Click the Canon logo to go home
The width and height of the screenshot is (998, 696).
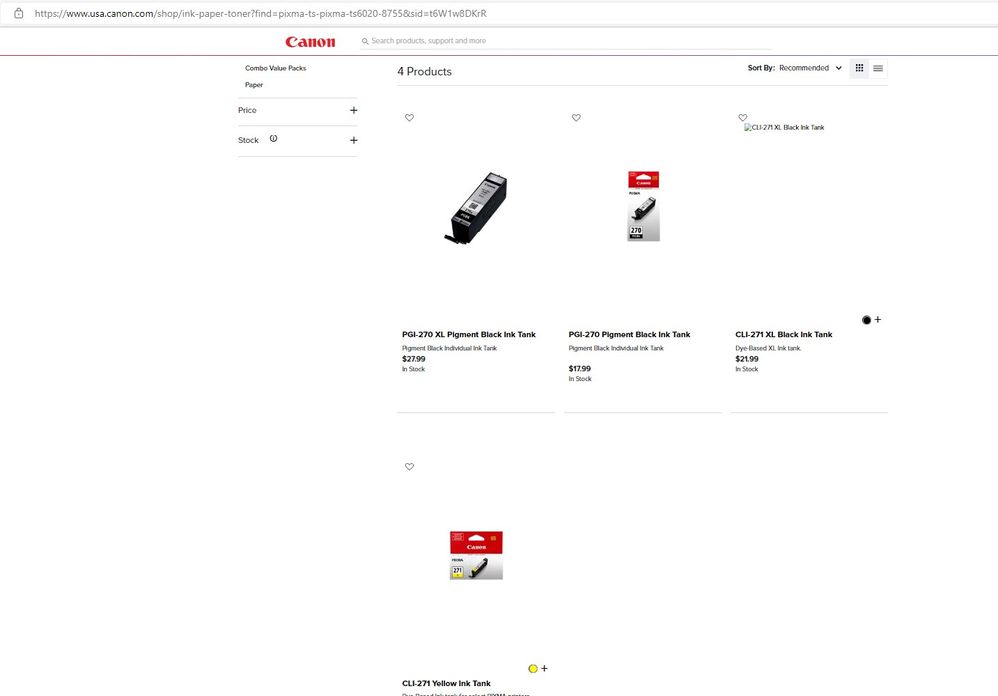[310, 41]
